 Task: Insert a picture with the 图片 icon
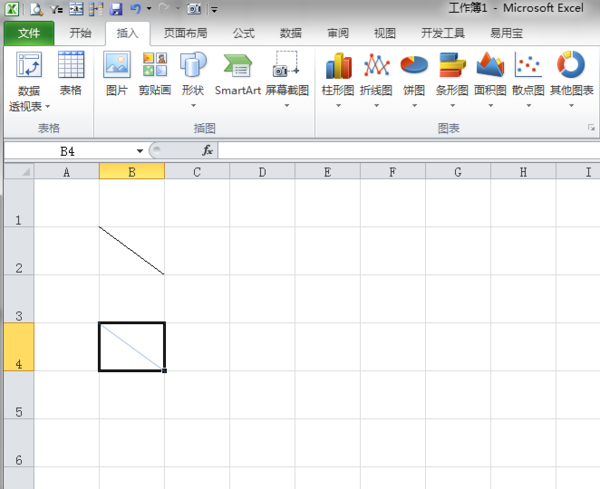[x=117, y=74]
